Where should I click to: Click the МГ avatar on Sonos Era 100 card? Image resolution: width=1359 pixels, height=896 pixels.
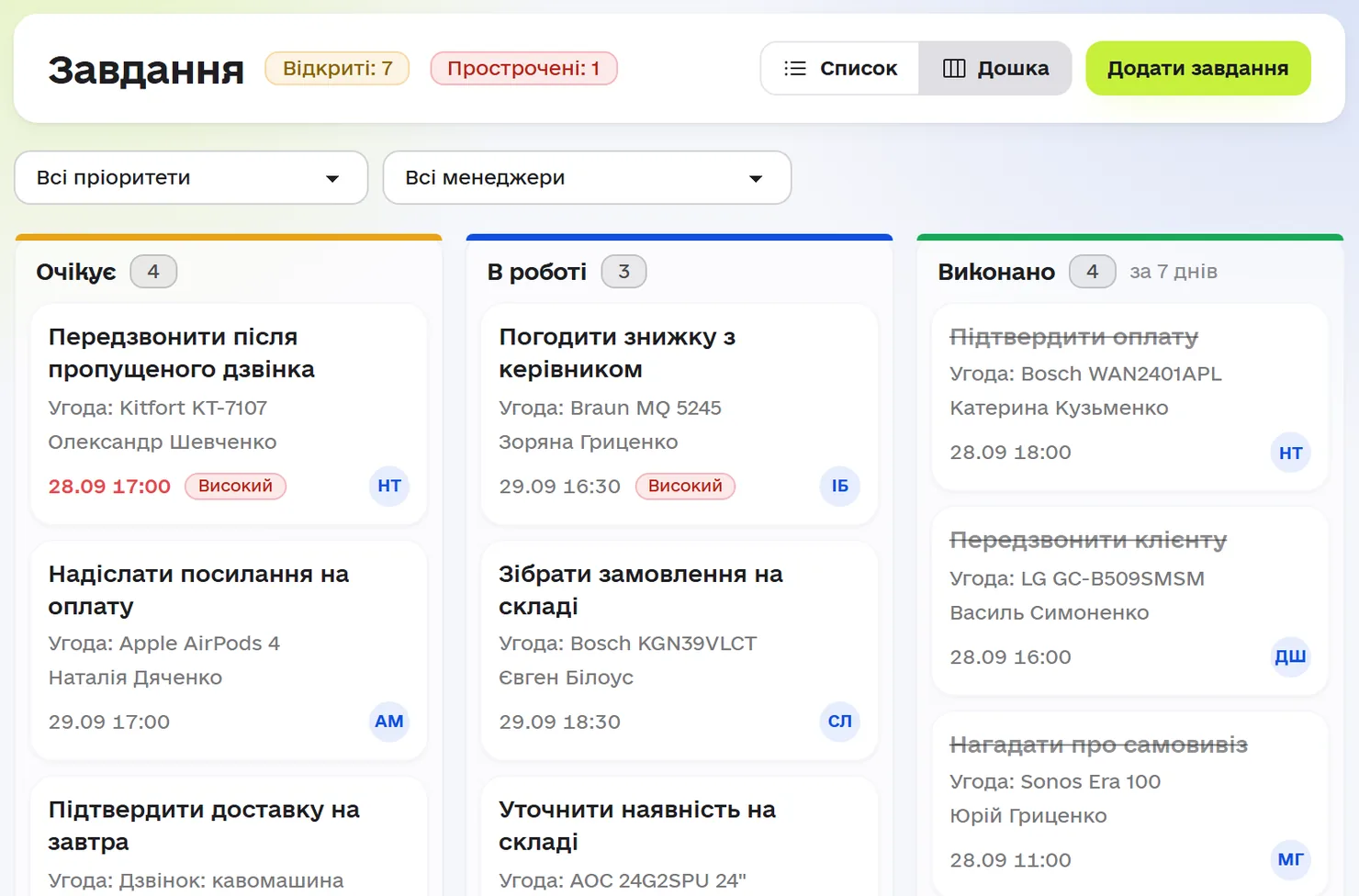coord(1291,860)
